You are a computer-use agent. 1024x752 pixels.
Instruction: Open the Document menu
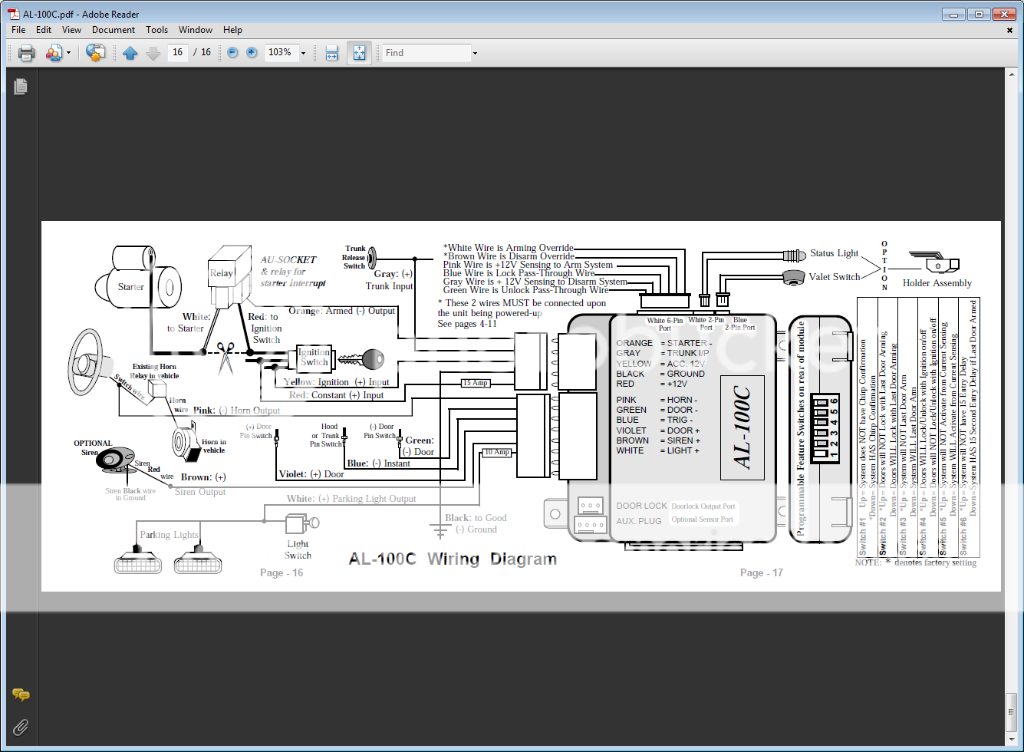point(113,29)
